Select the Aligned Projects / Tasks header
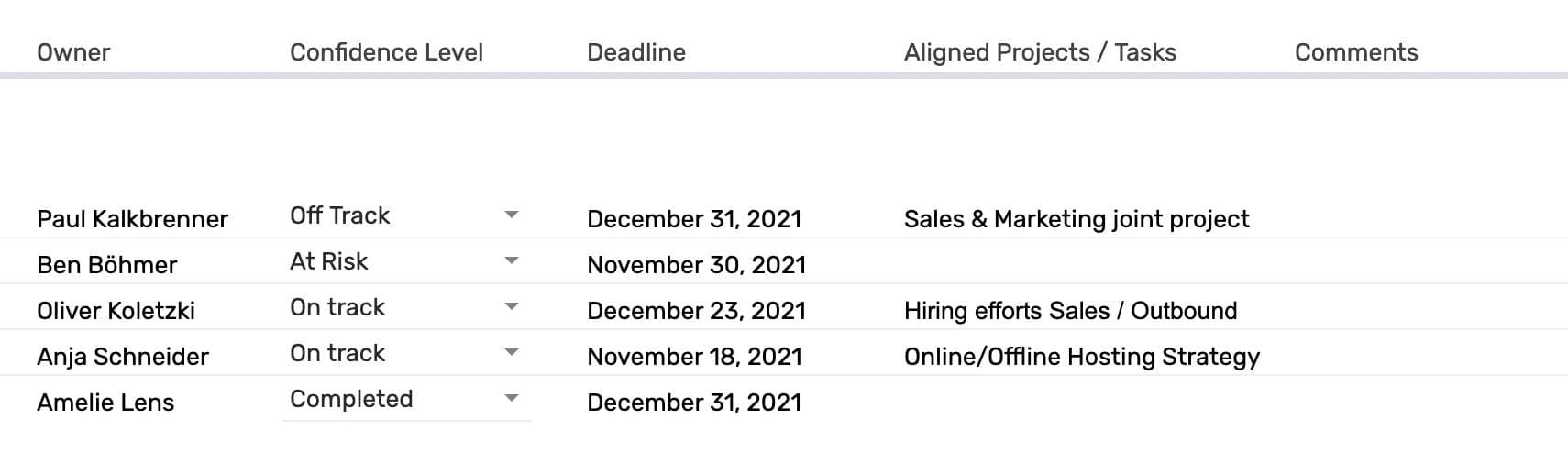This screenshot has height=453, width=1568. 1040,52
